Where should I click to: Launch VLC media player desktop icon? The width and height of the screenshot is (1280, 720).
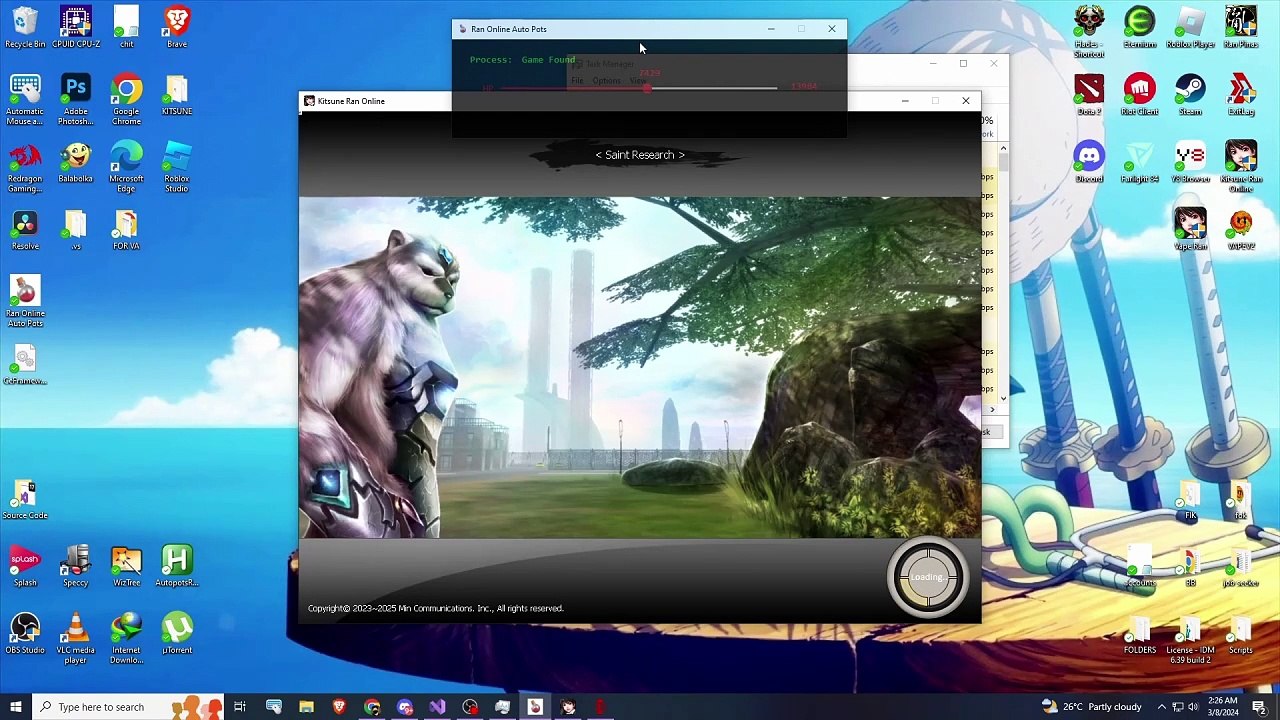(x=76, y=639)
